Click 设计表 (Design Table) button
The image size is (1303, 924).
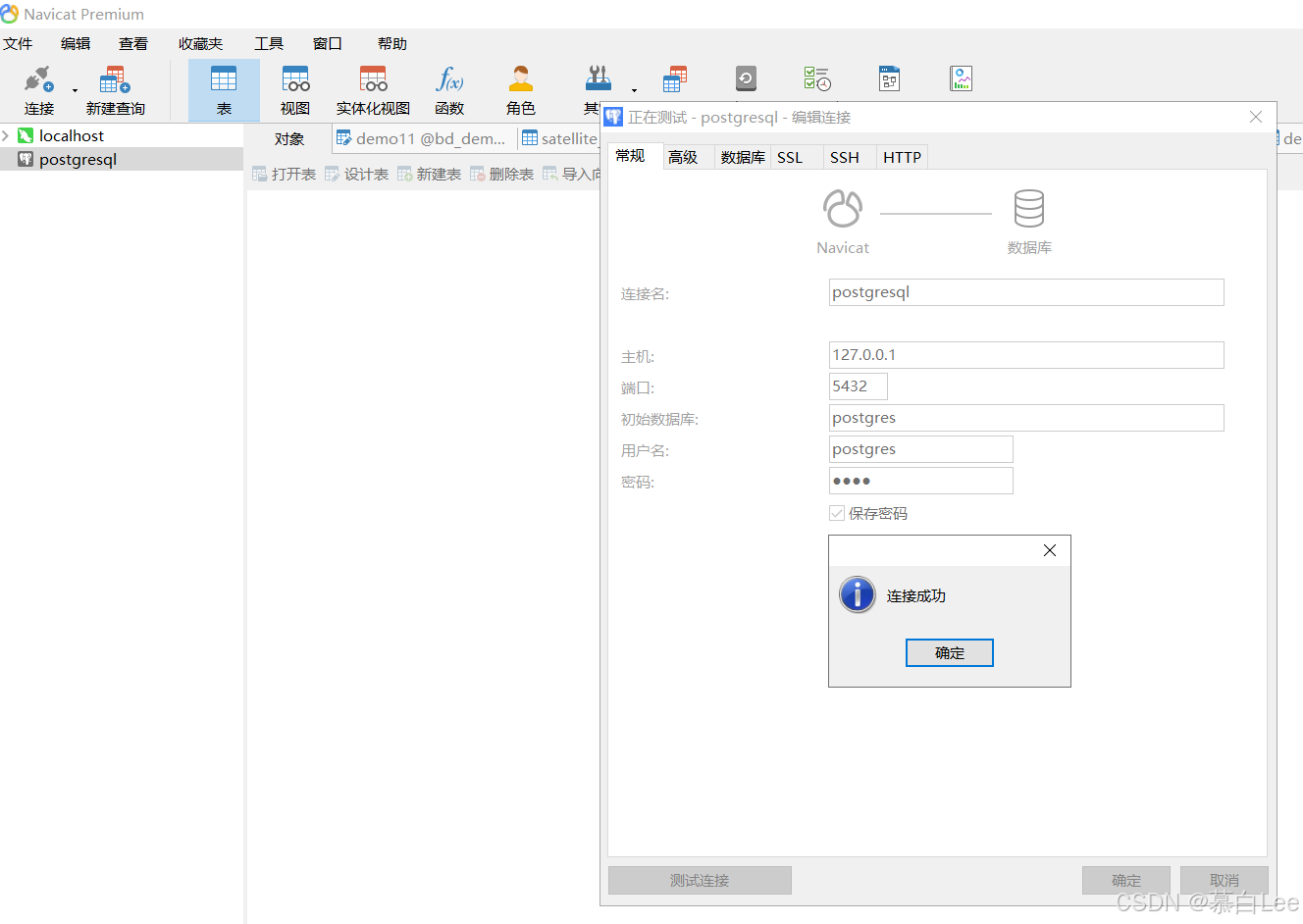click(x=356, y=174)
